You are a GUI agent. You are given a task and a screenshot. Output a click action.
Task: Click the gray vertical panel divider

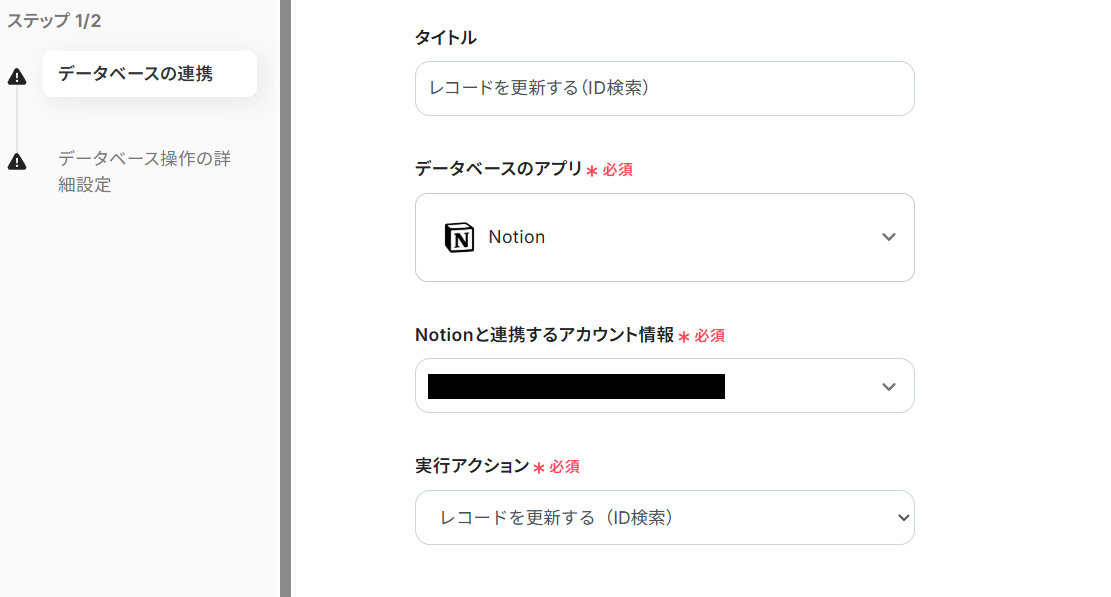[285, 298]
